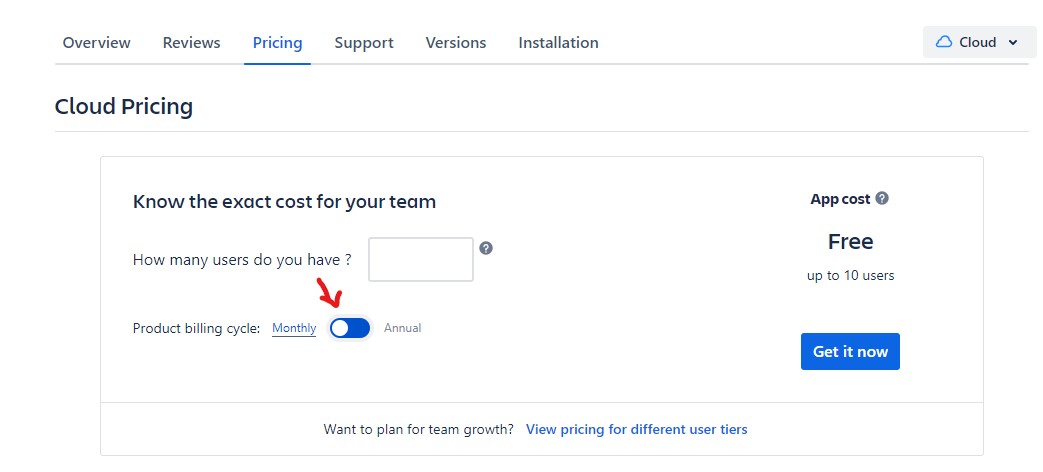
Task: Switch the billing cycle toggle to Annual
Action: pos(350,328)
